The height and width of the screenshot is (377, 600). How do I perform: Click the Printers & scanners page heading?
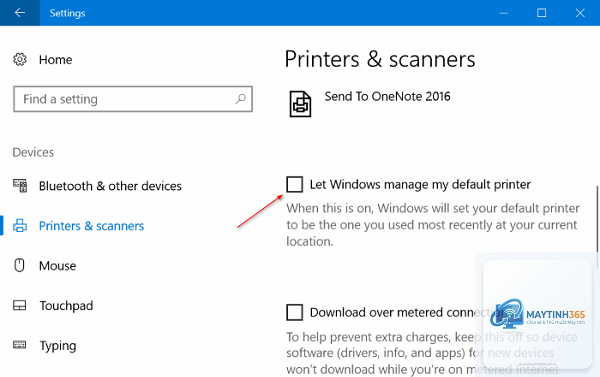380,59
